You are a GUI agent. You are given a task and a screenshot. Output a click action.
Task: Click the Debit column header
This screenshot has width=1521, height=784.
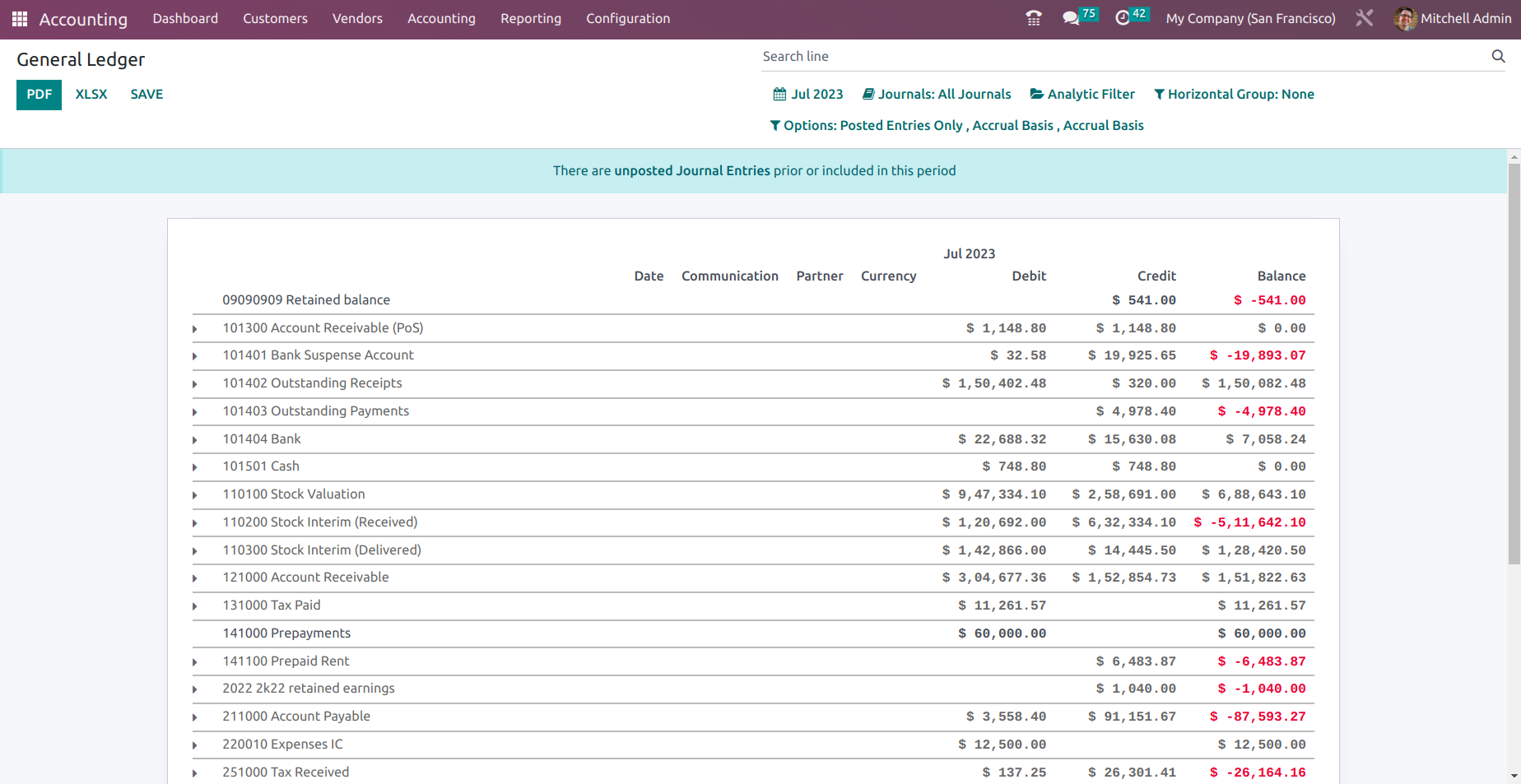[1029, 276]
